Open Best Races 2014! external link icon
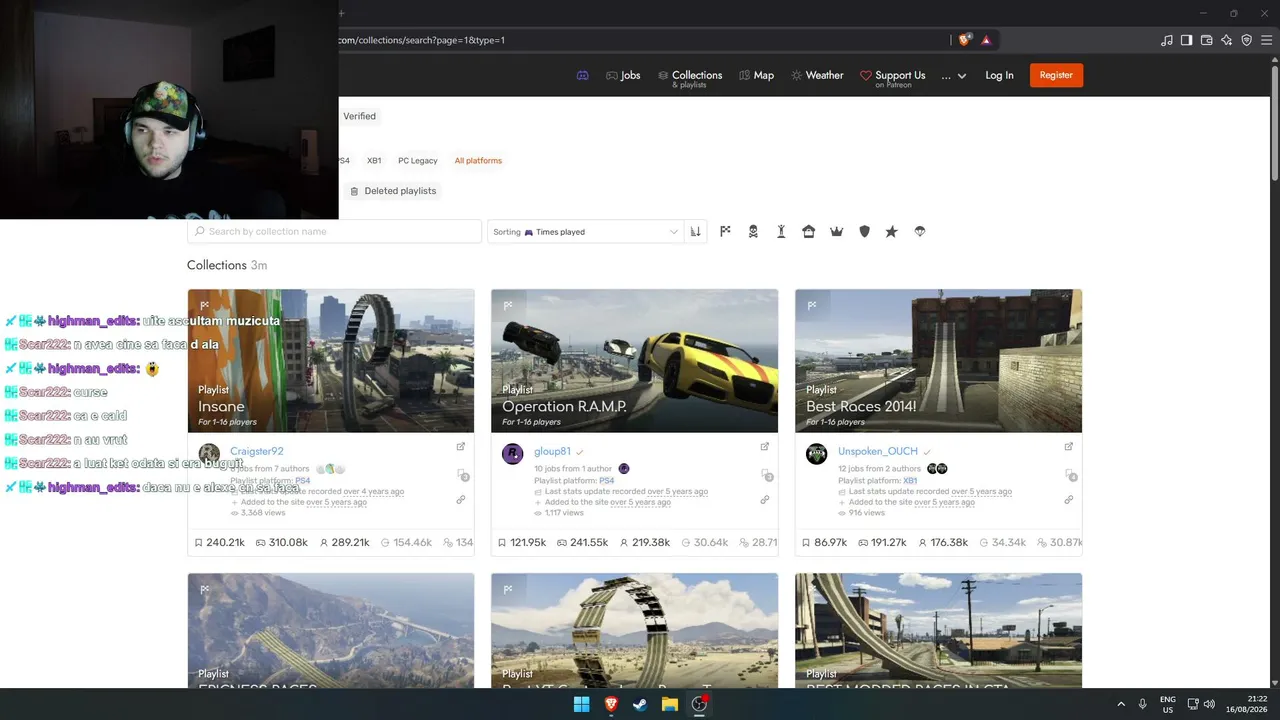This screenshot has width=1280, height=720. pyautogui.click(x=1069, y=447)
